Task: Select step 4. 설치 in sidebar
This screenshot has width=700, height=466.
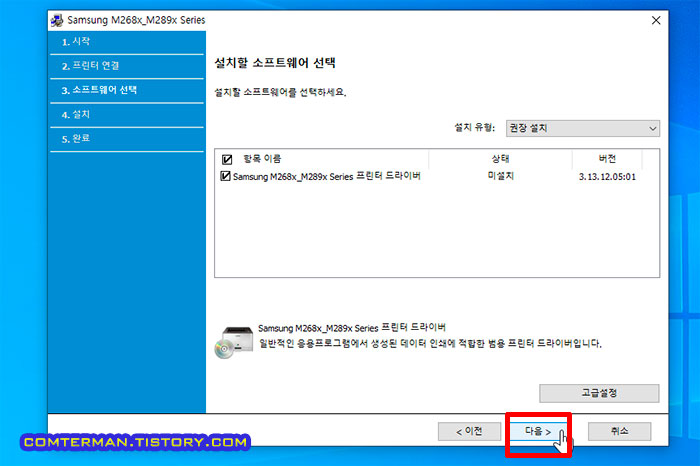Action: point(127,115)
